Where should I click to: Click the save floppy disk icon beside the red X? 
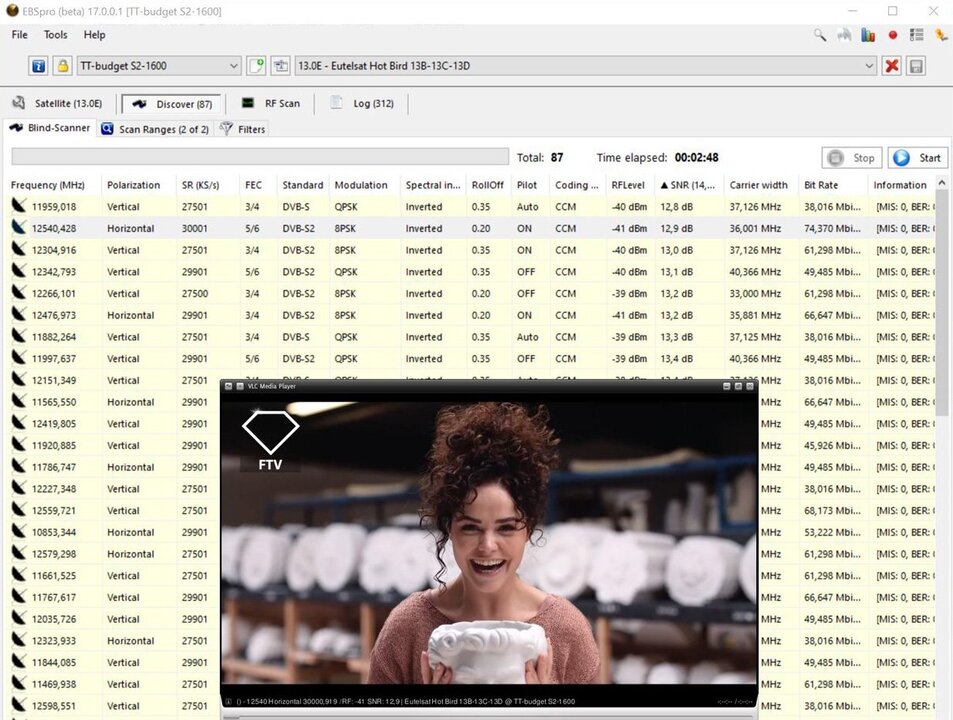pyautogui.click(x=916, y=65)
